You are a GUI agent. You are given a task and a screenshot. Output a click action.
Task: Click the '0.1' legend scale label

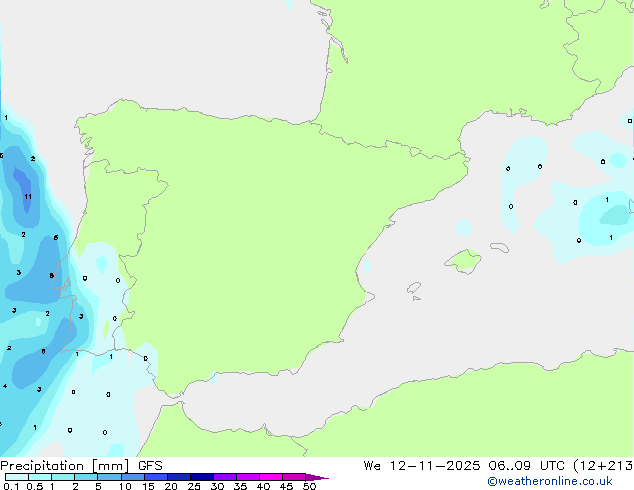point(11,486)
